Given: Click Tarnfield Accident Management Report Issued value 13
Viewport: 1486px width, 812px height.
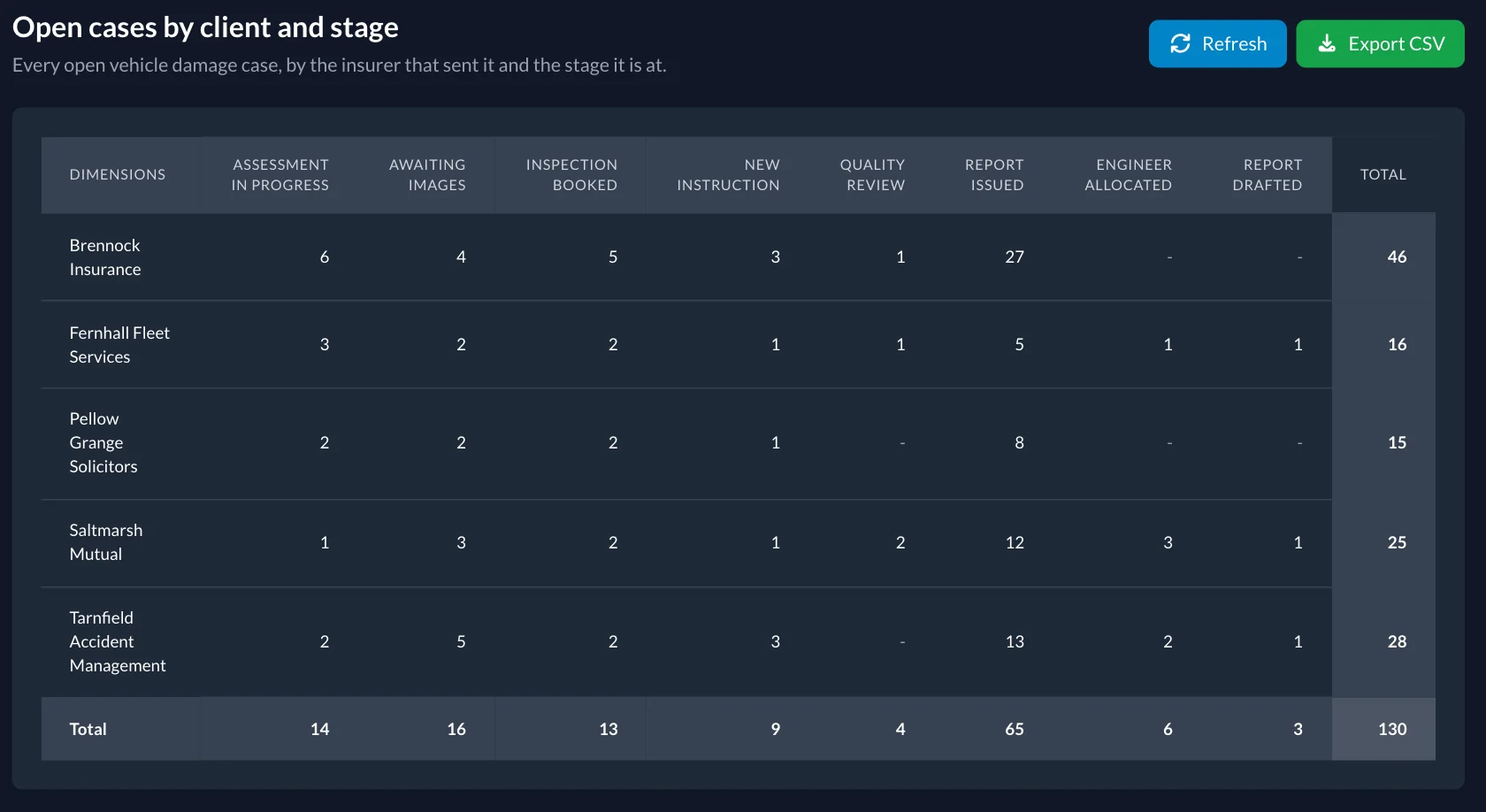Looking at the screenshot, I should point(1015,641).
